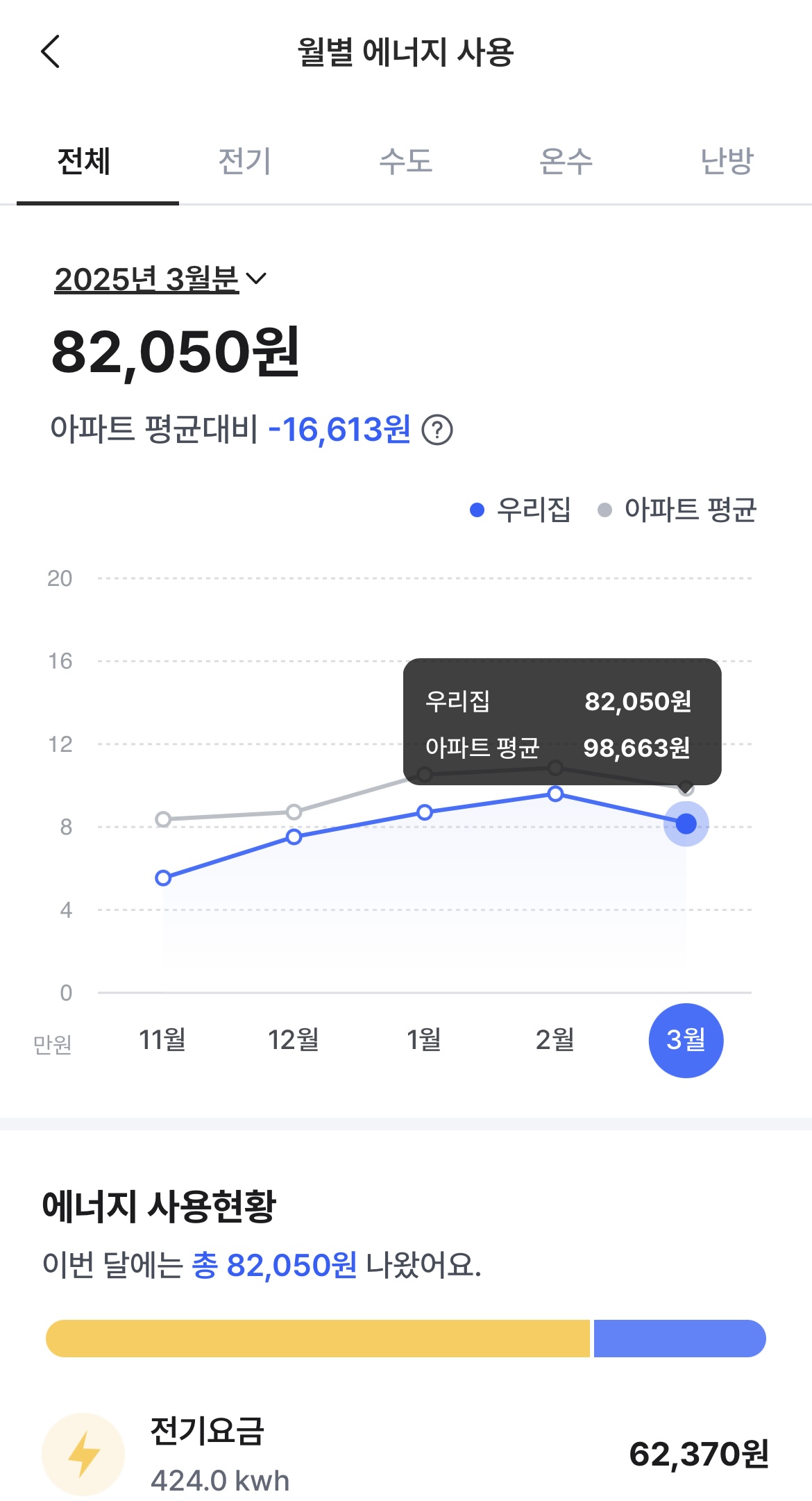Tap the electricity lightning bolt icon

point(83,1454)
